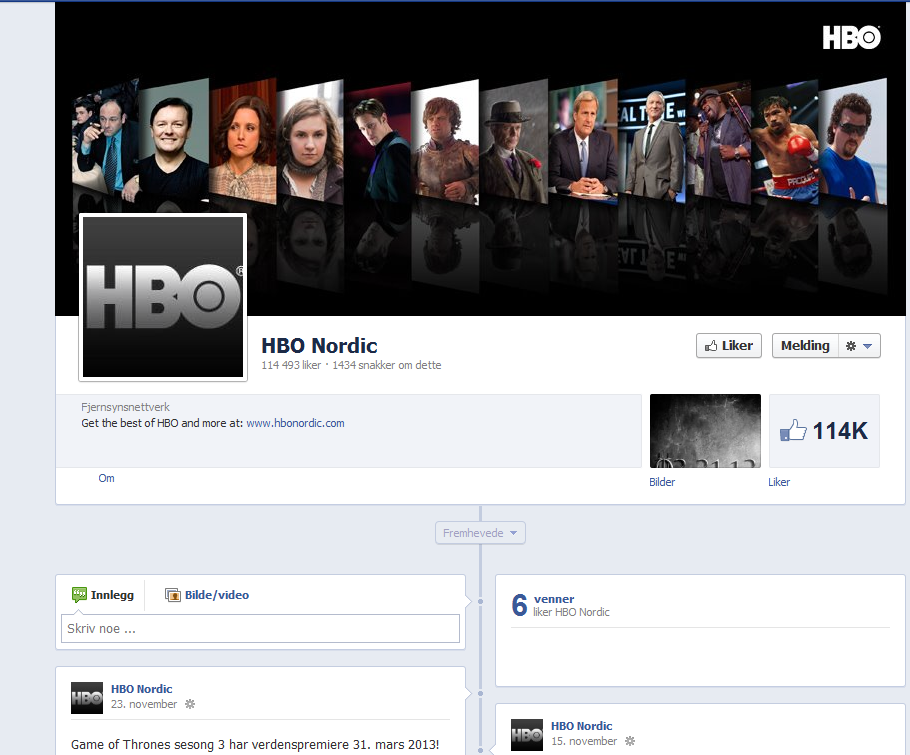
Task: Click HBO avatar on 23. november post
Action: 86,698
